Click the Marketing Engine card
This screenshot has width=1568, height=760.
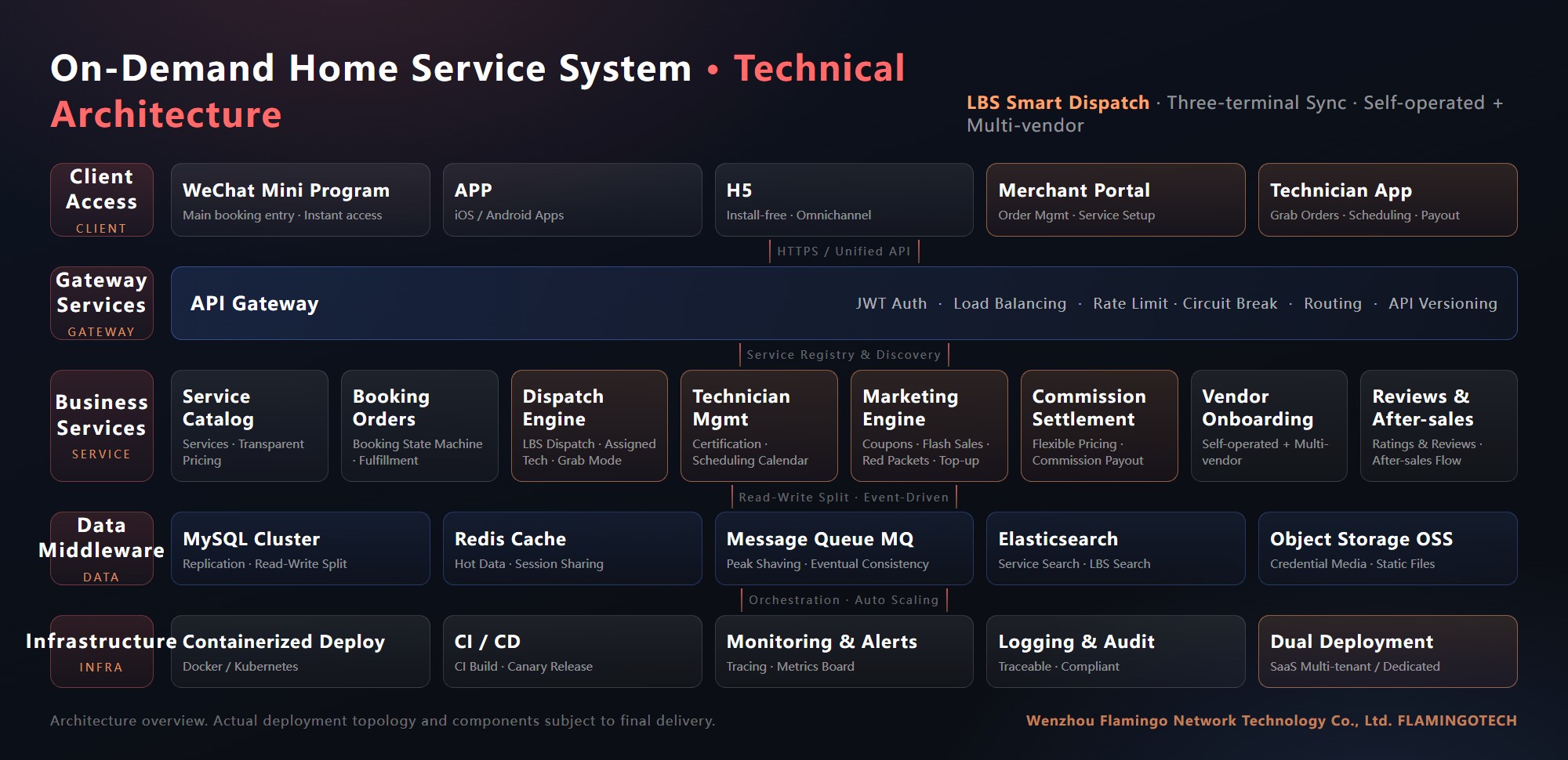point(929,425)
